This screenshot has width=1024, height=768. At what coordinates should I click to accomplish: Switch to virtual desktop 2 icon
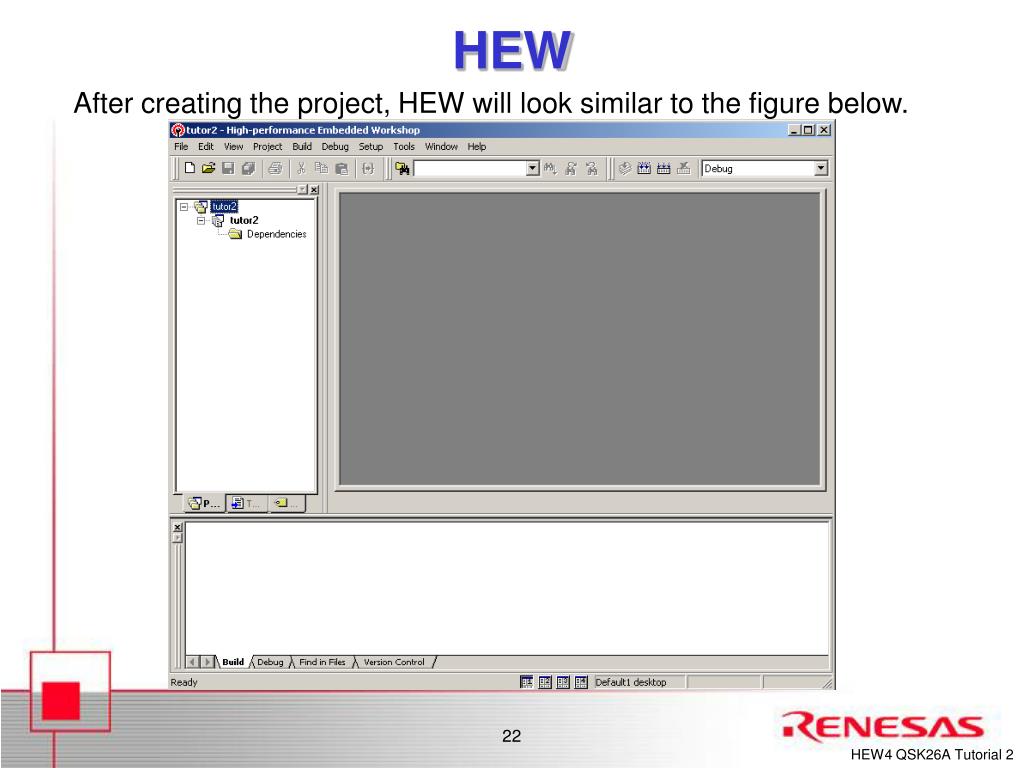(545, 682)
